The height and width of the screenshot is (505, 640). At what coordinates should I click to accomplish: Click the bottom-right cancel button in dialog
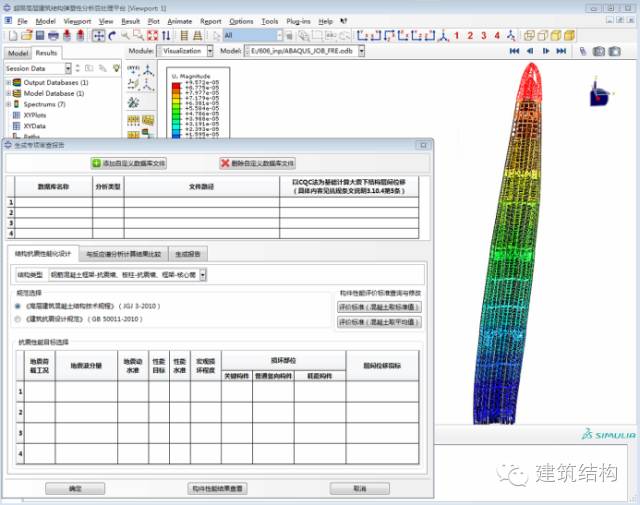coord(360,488)
